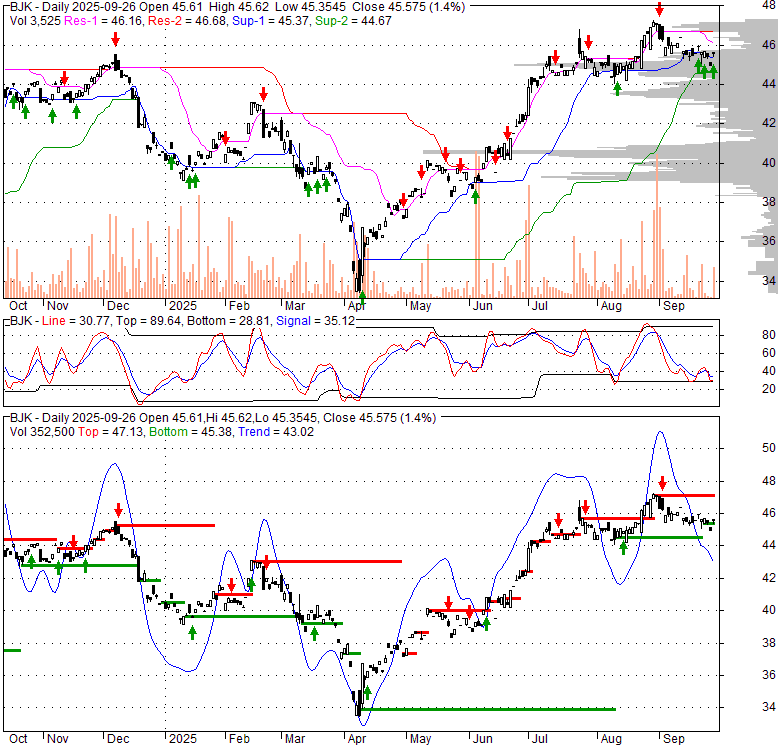The image size is (780, 745).
Task: Click the Res-2 = 46.68 label
Action: tap(187, 21)
